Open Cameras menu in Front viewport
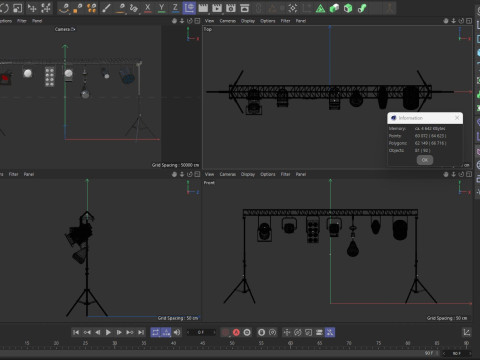 pyautogui.click(x=228, y=174)
